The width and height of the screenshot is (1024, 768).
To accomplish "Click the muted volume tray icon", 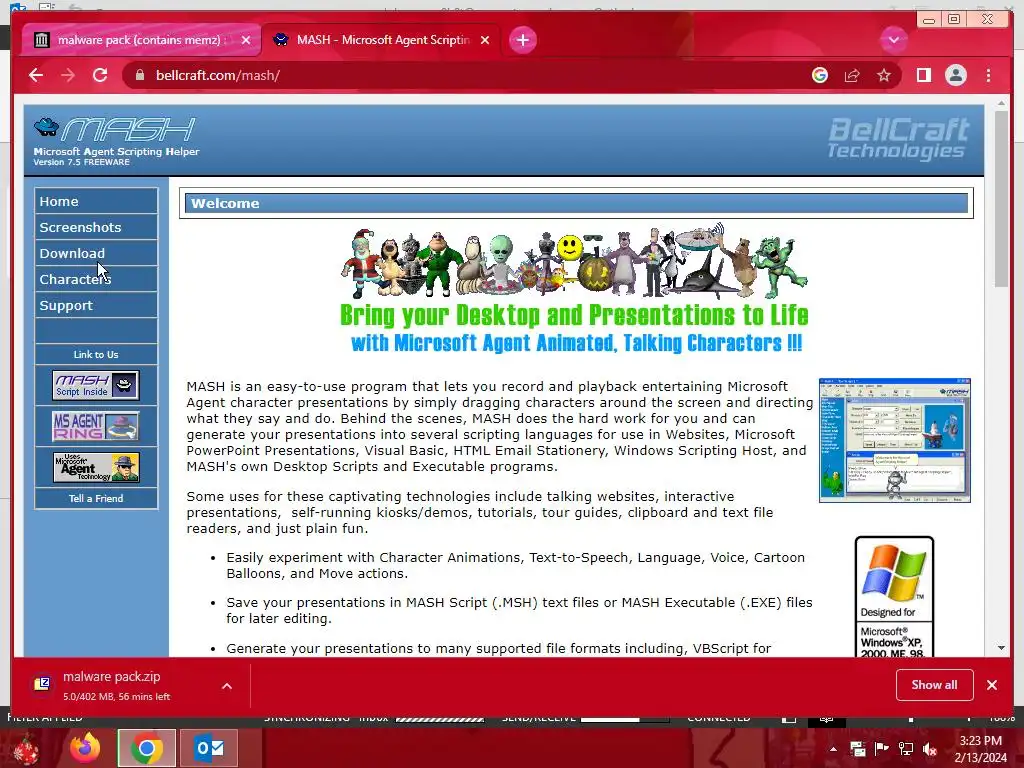I will [x=930, y=749].
